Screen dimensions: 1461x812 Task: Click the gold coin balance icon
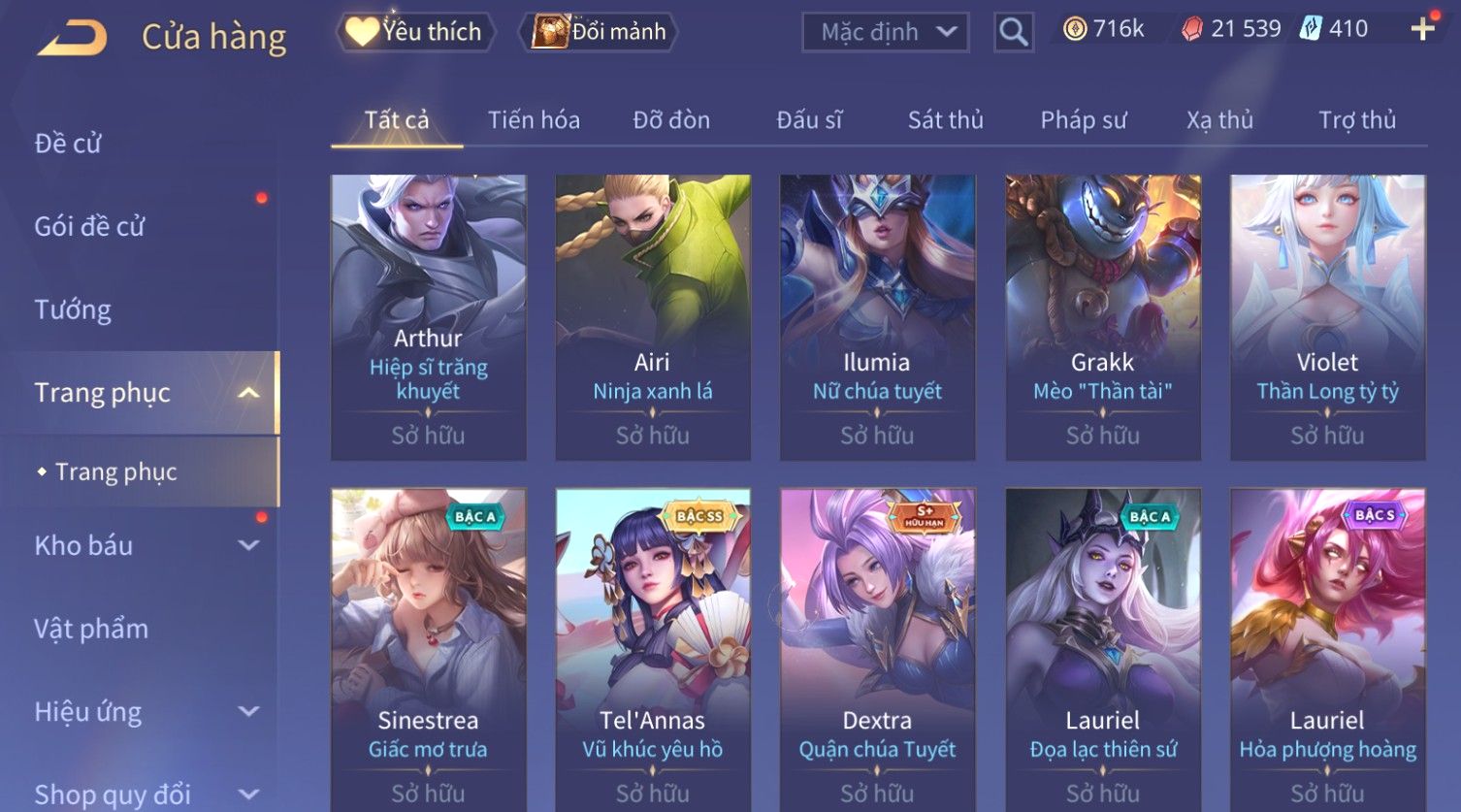1075,29
